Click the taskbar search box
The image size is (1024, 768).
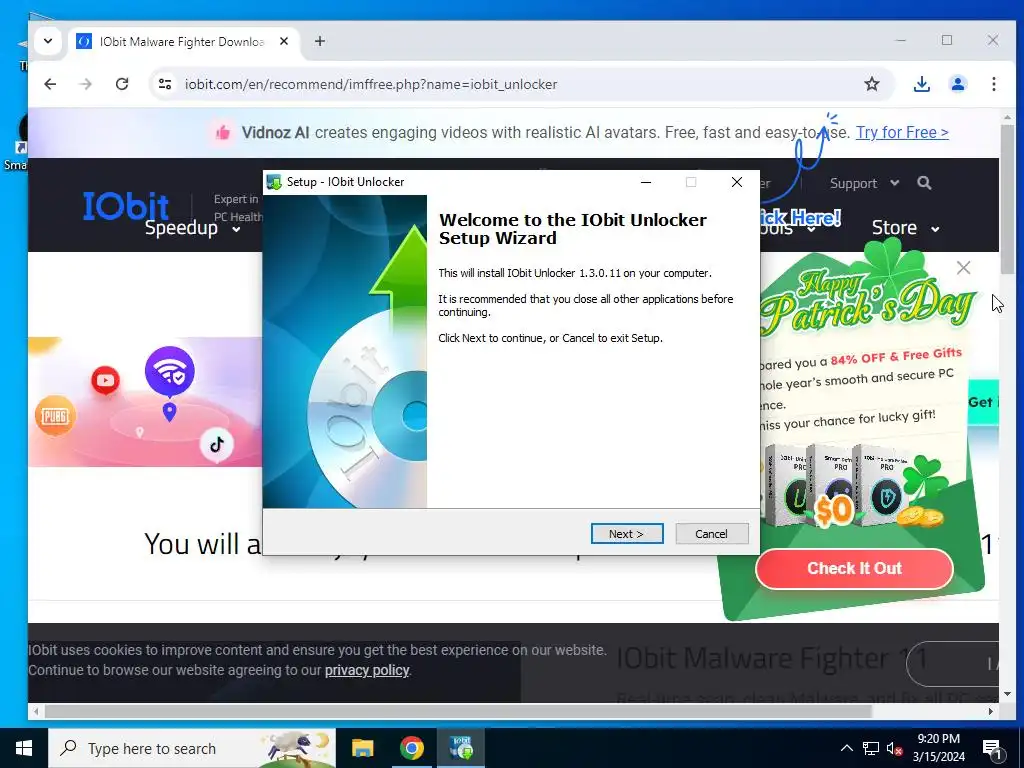[x=192, y=748]
